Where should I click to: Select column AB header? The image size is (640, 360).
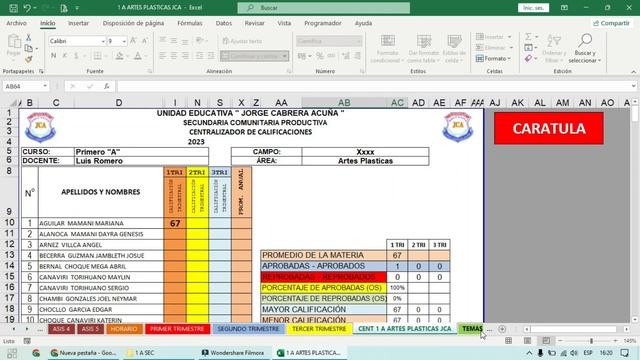tap(344, 103)
